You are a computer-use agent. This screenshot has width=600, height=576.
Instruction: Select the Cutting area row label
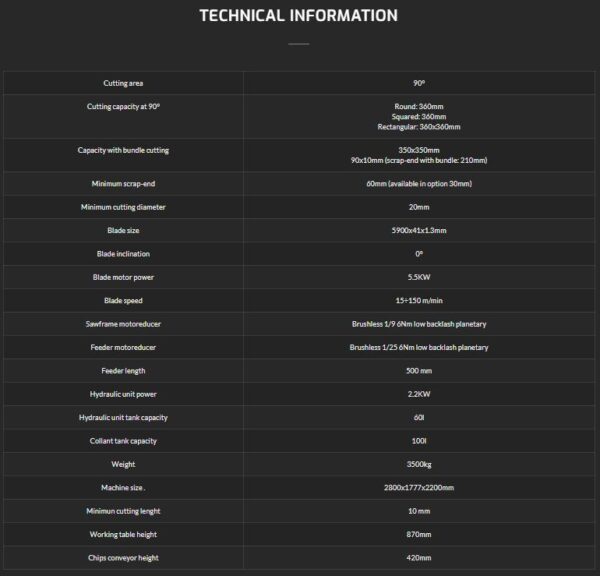[123, 83]
